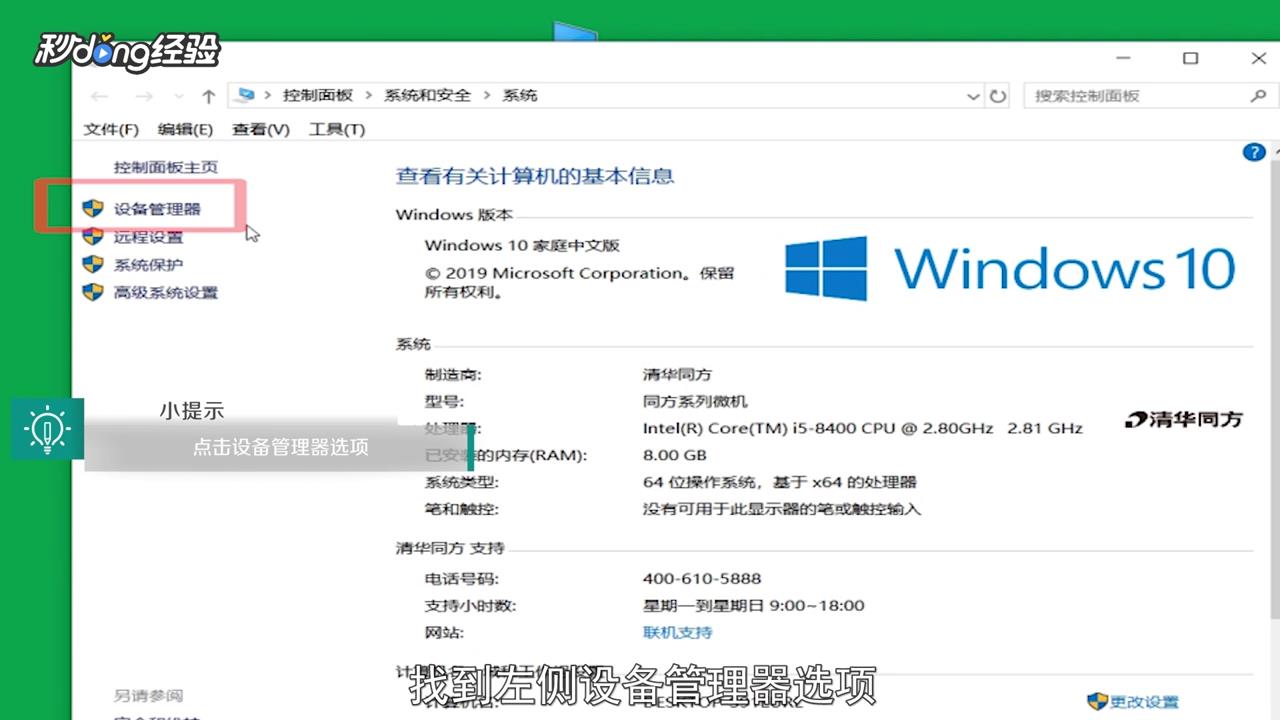
Task: Click the 清华同方 manufacturer logo
Action: (x=1184, y=419)
